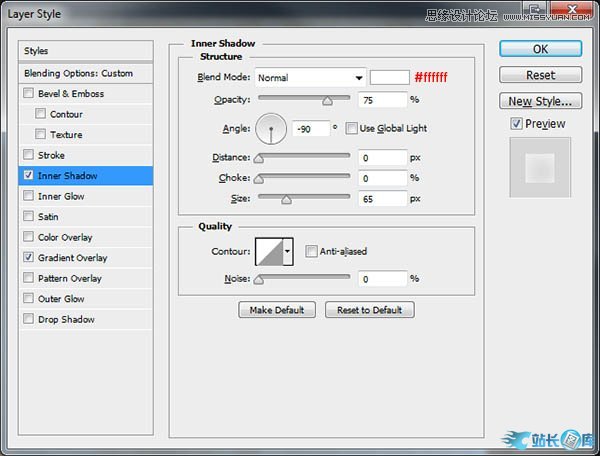The width and height of the screenshot is (600, 456).
Task: Click Reset to Default button
Action: 369,310
